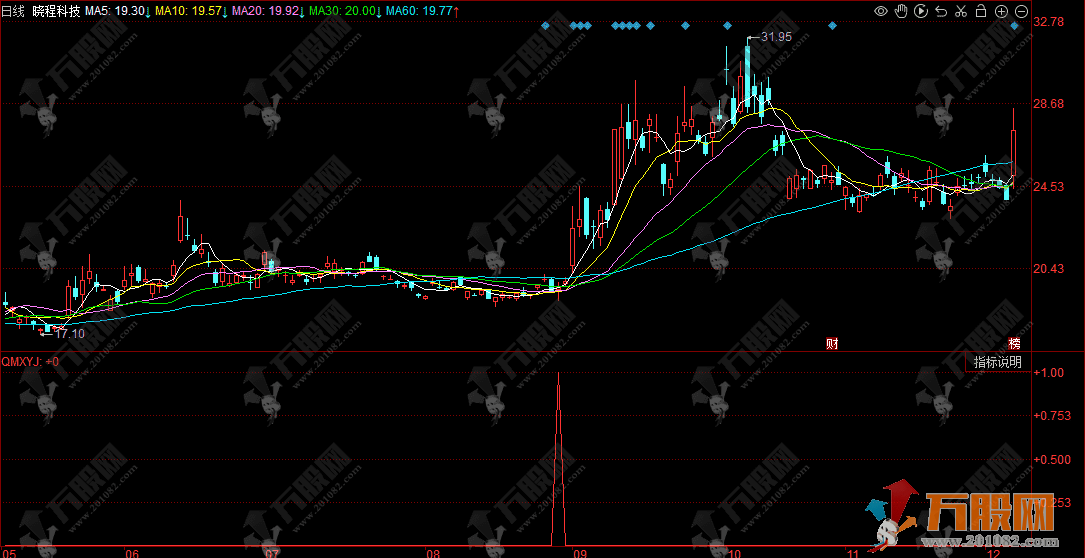Click the red 榜 ranking marker
The image size is (1085, 558).
1014,343
